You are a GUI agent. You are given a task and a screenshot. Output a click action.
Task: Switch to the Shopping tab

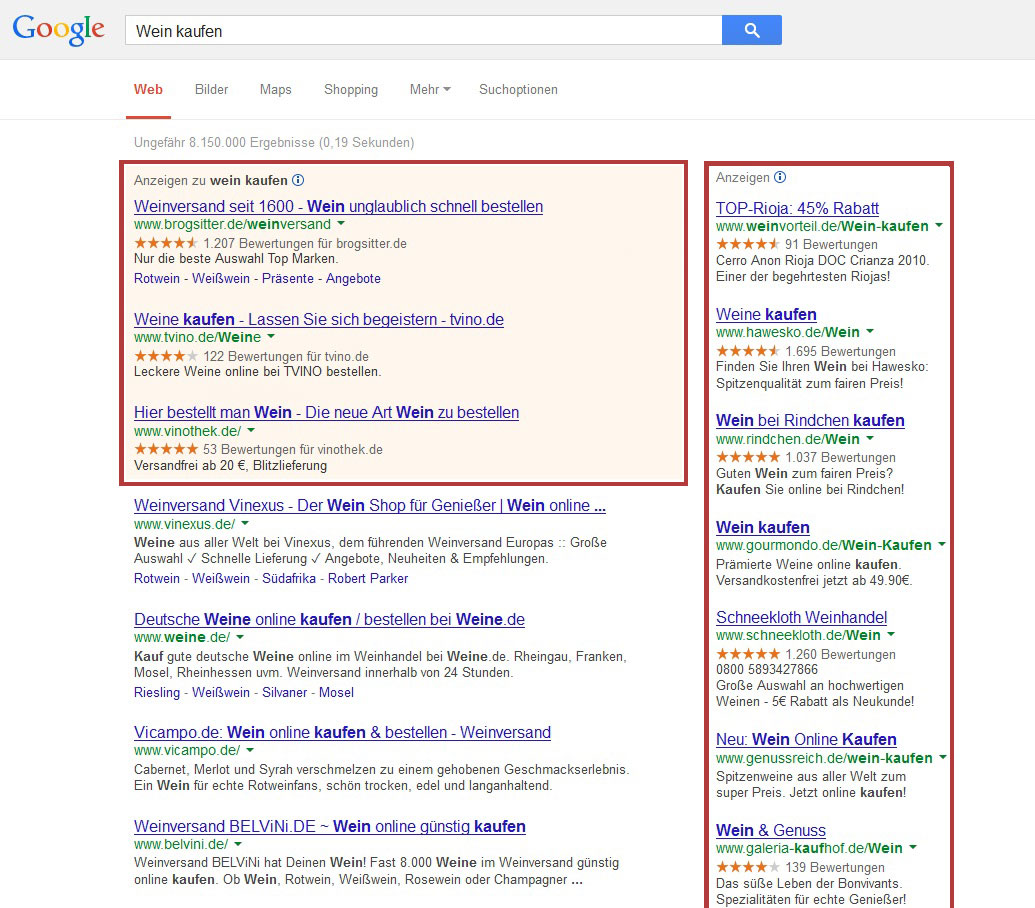351,90
